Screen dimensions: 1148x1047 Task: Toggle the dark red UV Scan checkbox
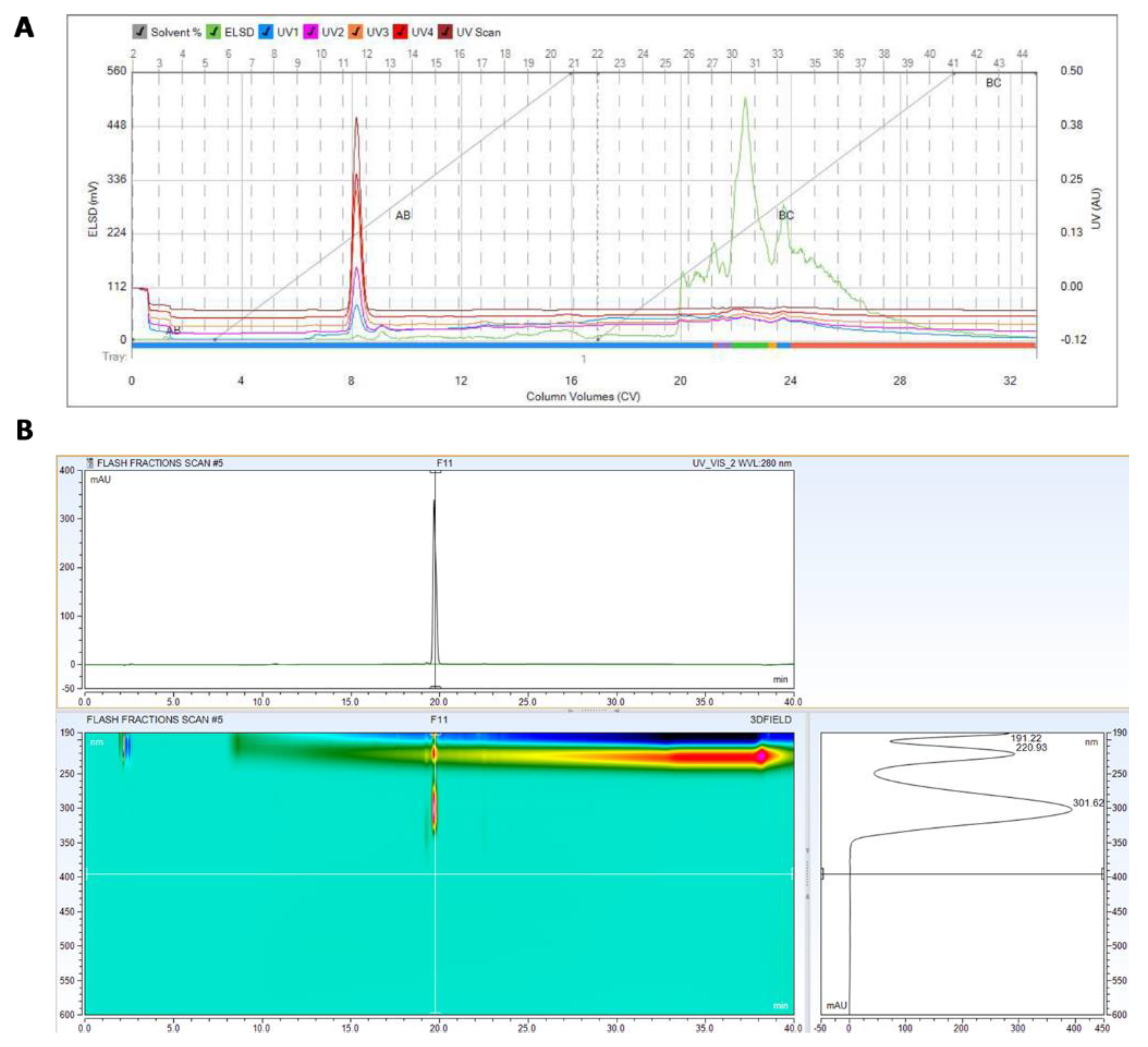(x=445, y=32)
